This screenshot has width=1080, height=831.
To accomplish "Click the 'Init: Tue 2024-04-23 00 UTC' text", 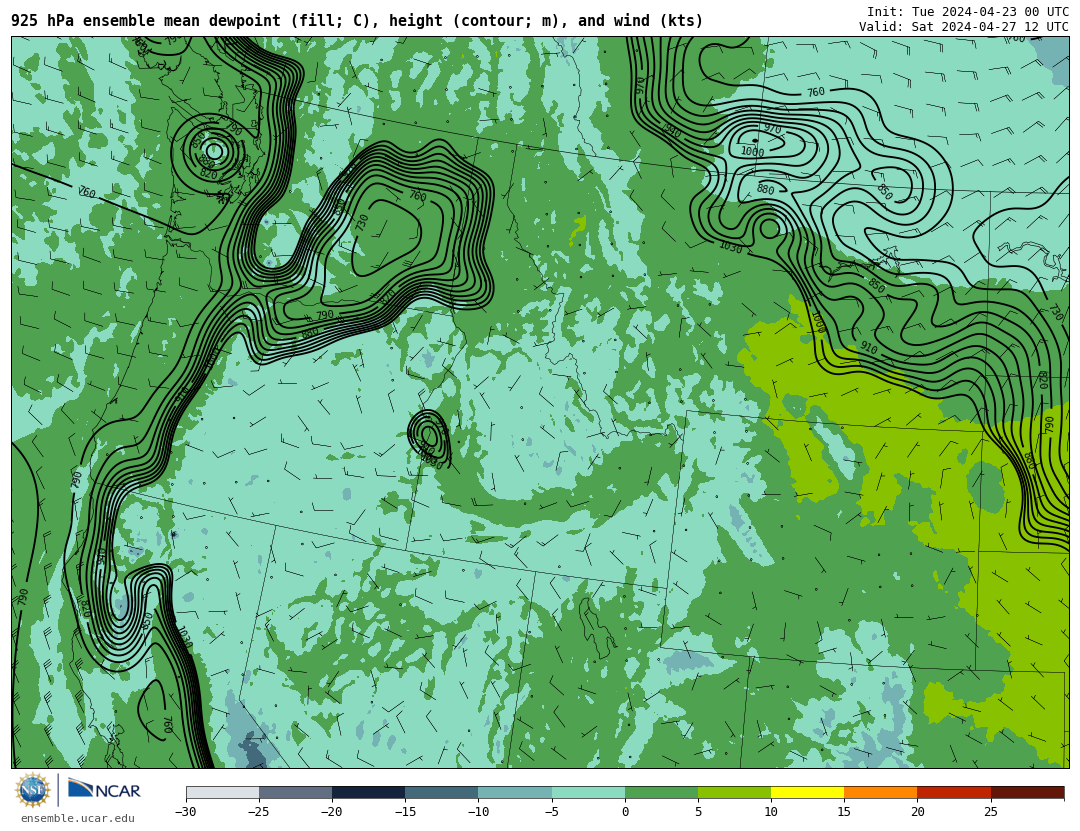I will click(968, 12).
